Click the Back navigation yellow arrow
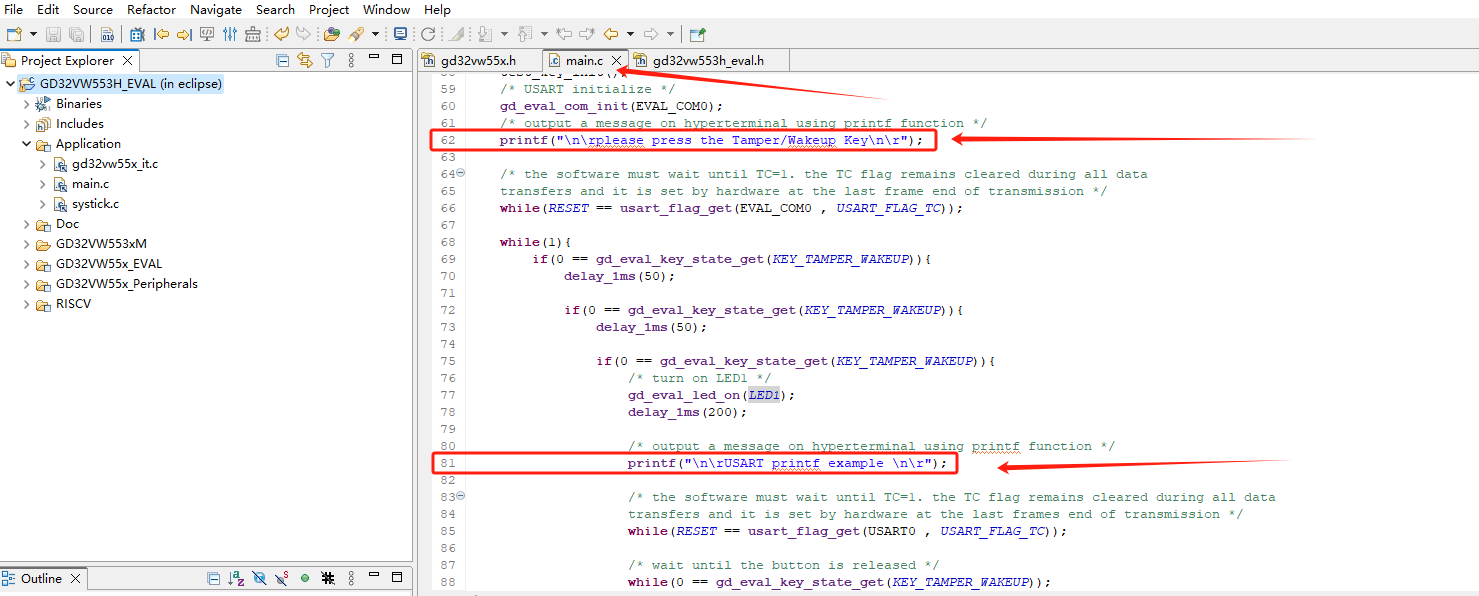This screenshot has width=1479, height=596. pos(610,34)
